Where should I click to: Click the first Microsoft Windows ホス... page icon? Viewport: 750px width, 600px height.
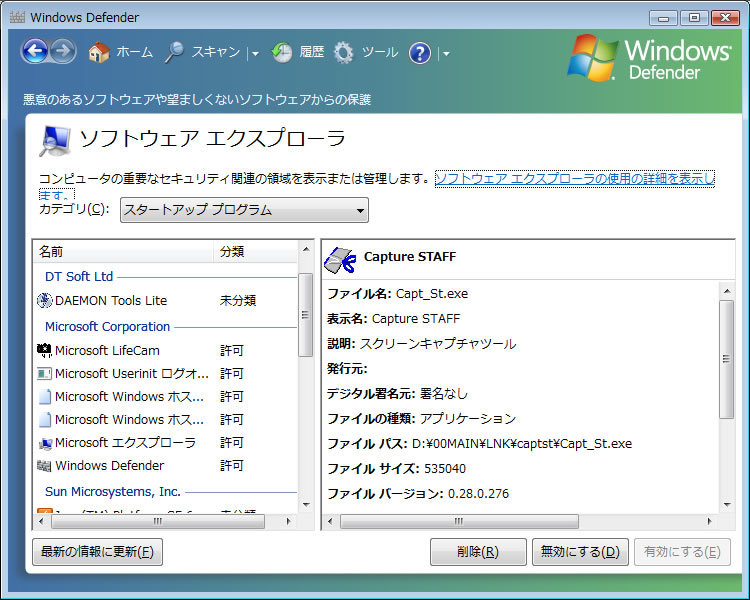[44, 397]
